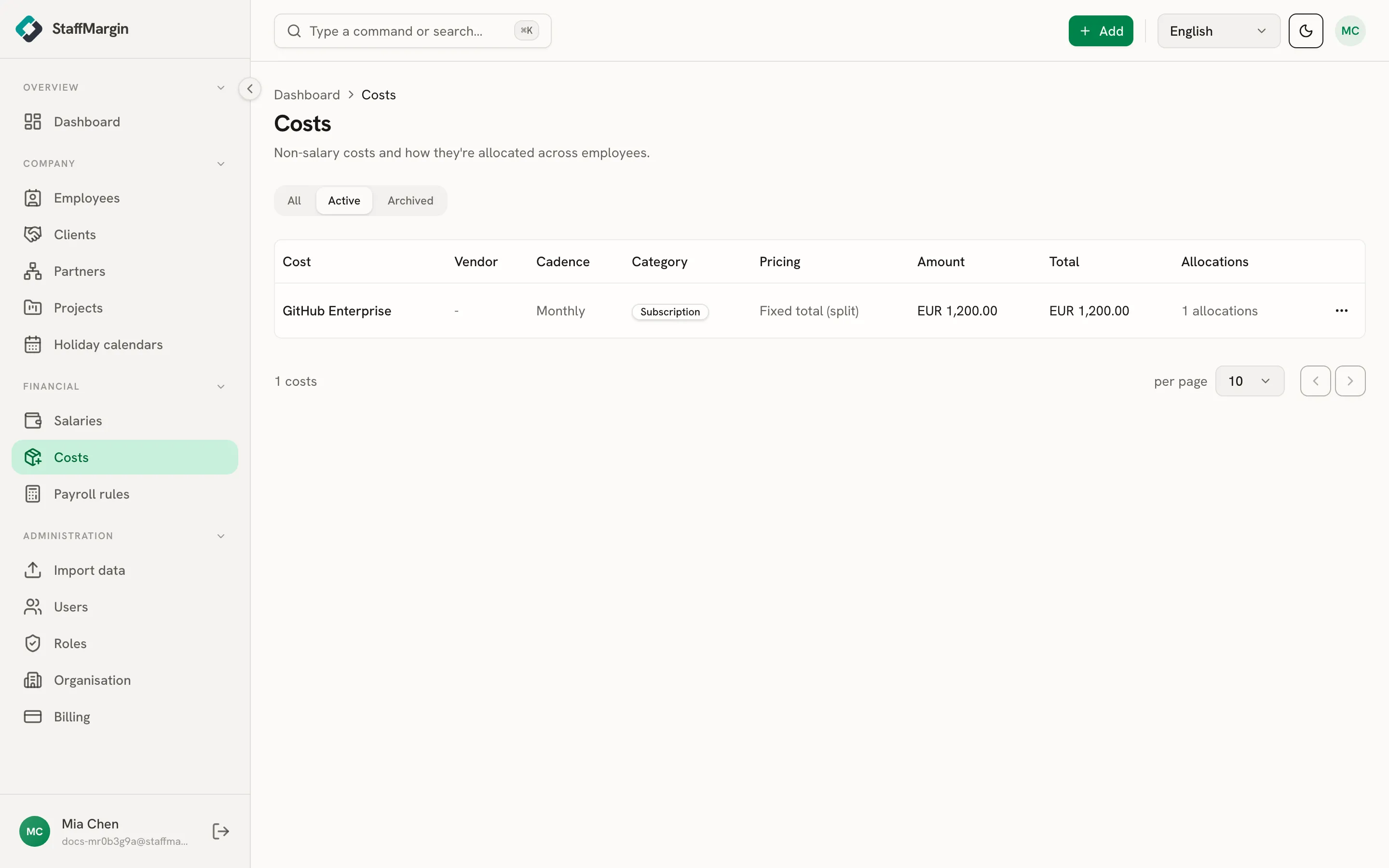Open the Employees page icon
Image resolution: width=1389 pixels, height=868 pixels.
[33, 198]
